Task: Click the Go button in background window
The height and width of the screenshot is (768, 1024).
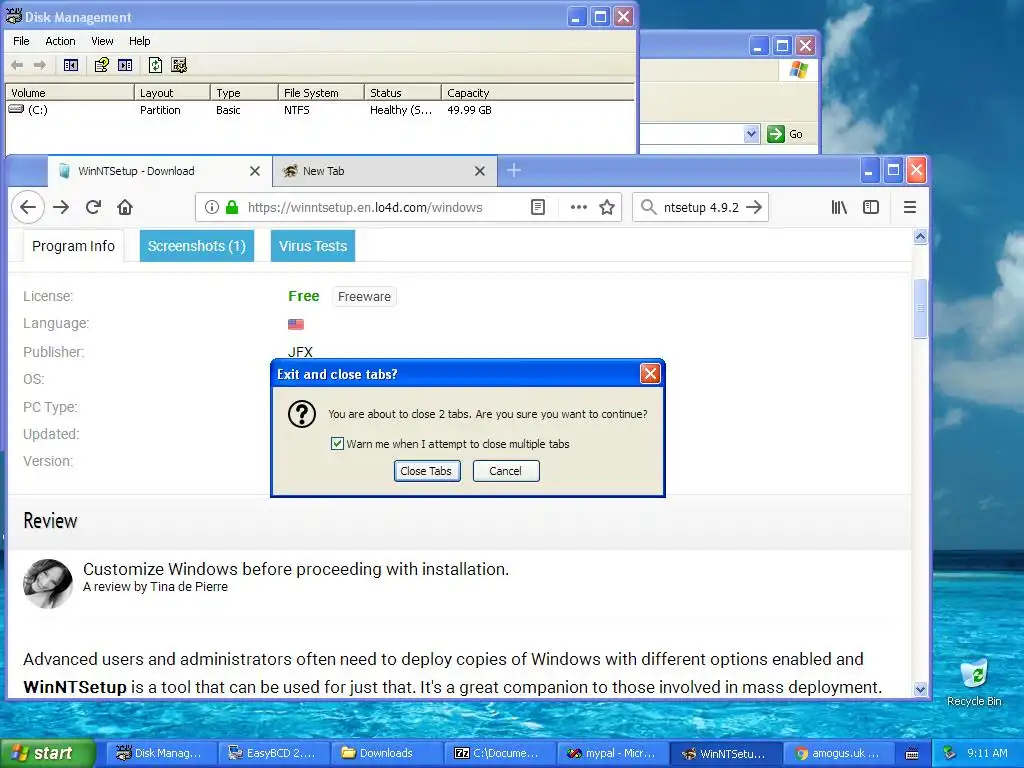Action: [785, 134]
